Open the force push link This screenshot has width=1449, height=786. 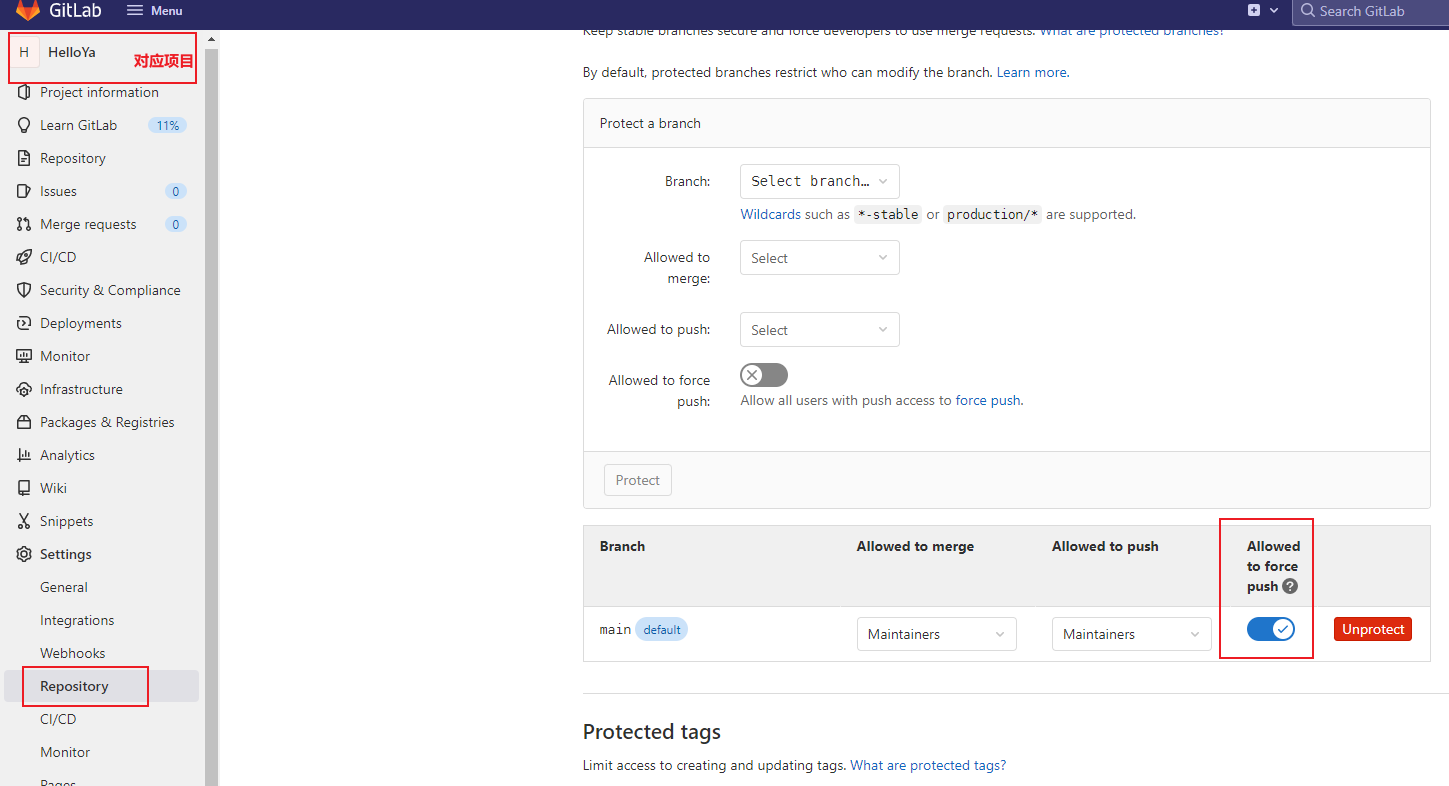(x=988, y=400)
